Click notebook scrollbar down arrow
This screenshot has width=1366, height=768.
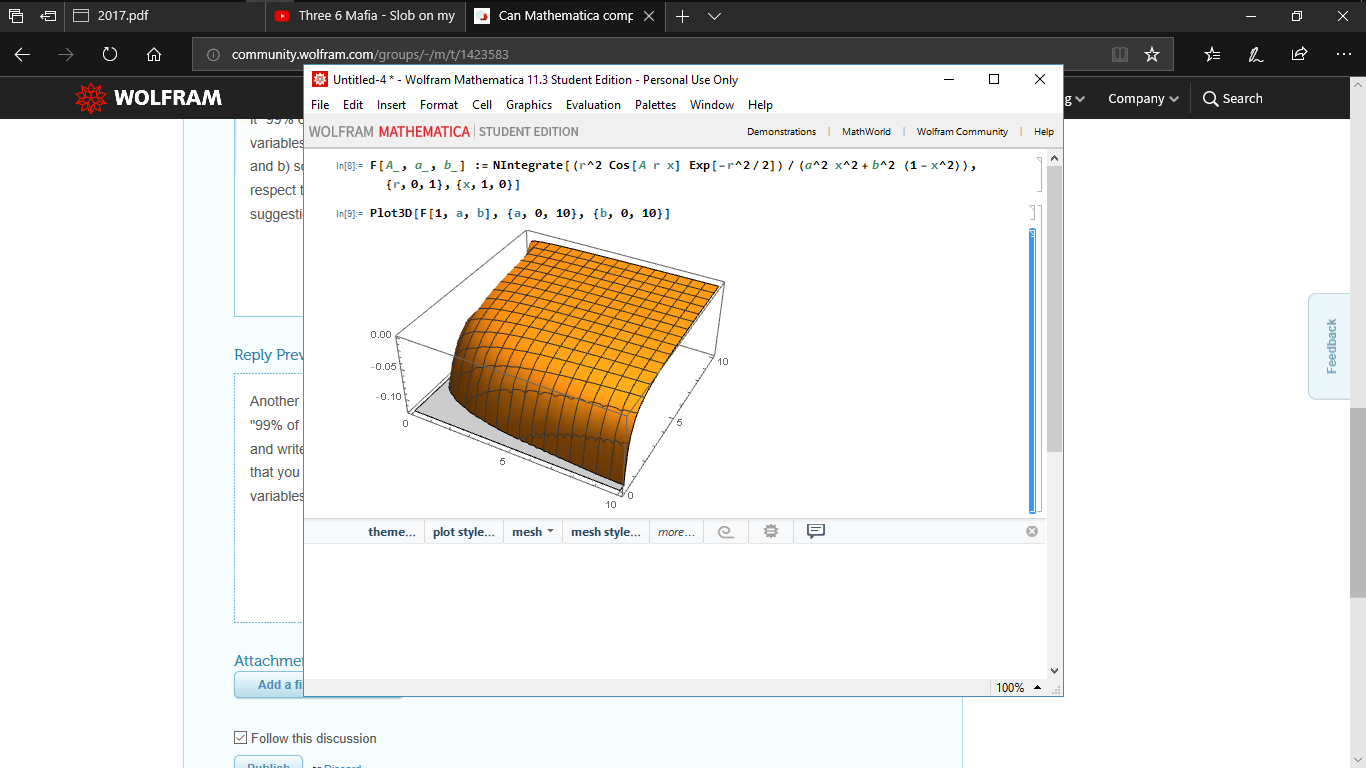click(x=1054, y=671)
